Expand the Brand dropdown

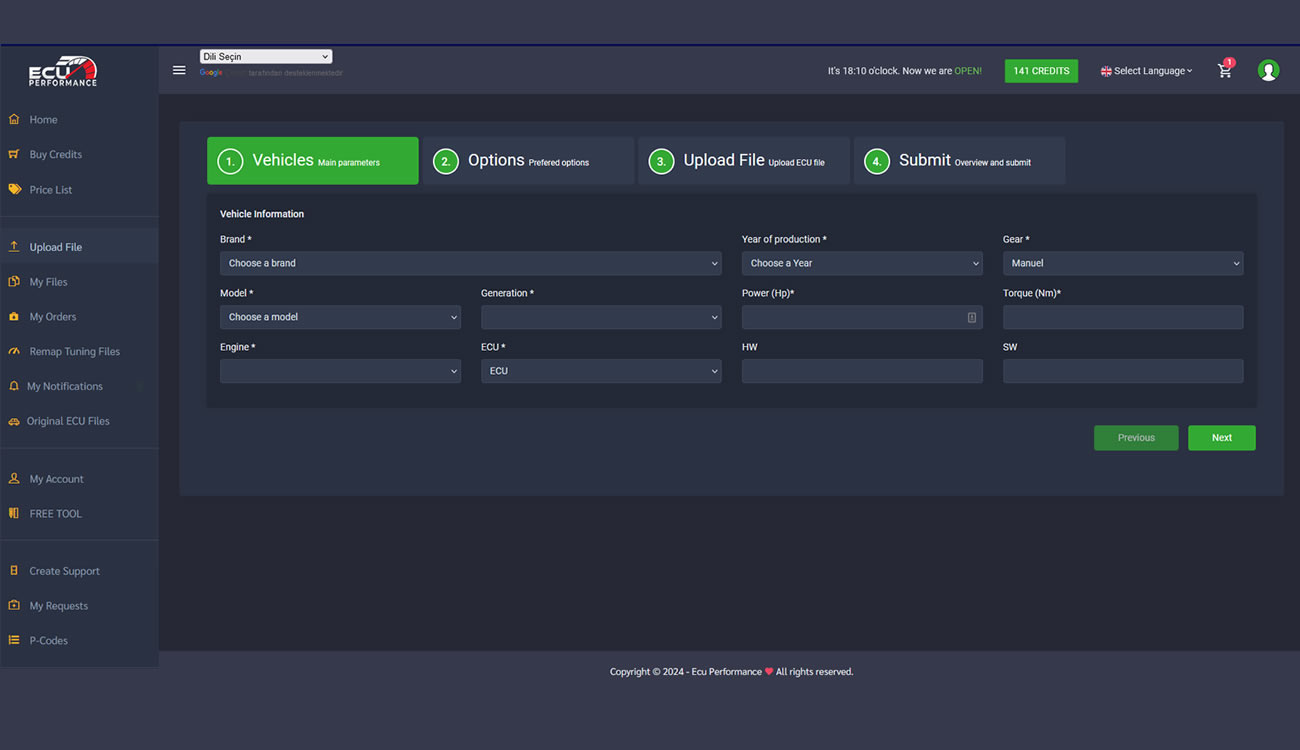[470, 264]
